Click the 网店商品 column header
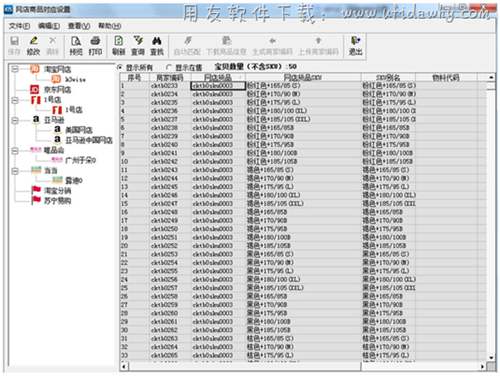The width and height of the screenshot is (500, 378). click(x=218, y=78)
